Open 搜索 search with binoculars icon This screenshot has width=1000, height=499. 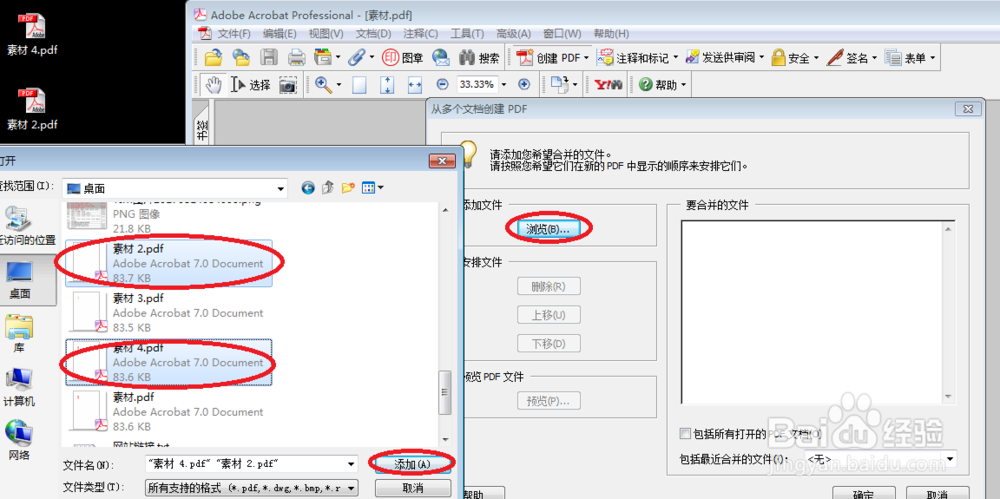(480, 58)
